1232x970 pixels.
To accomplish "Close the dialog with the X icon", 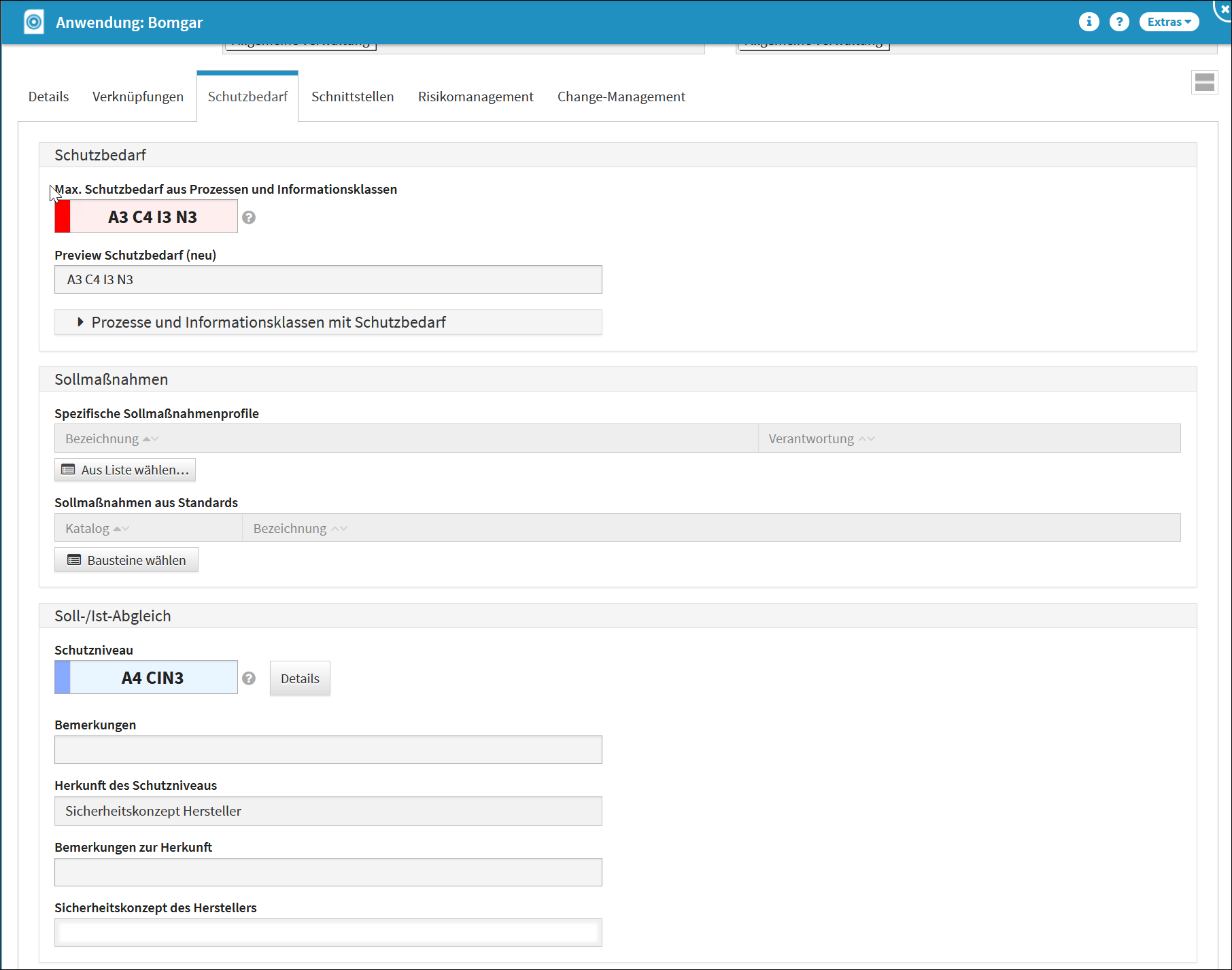I will (1225, 9).
